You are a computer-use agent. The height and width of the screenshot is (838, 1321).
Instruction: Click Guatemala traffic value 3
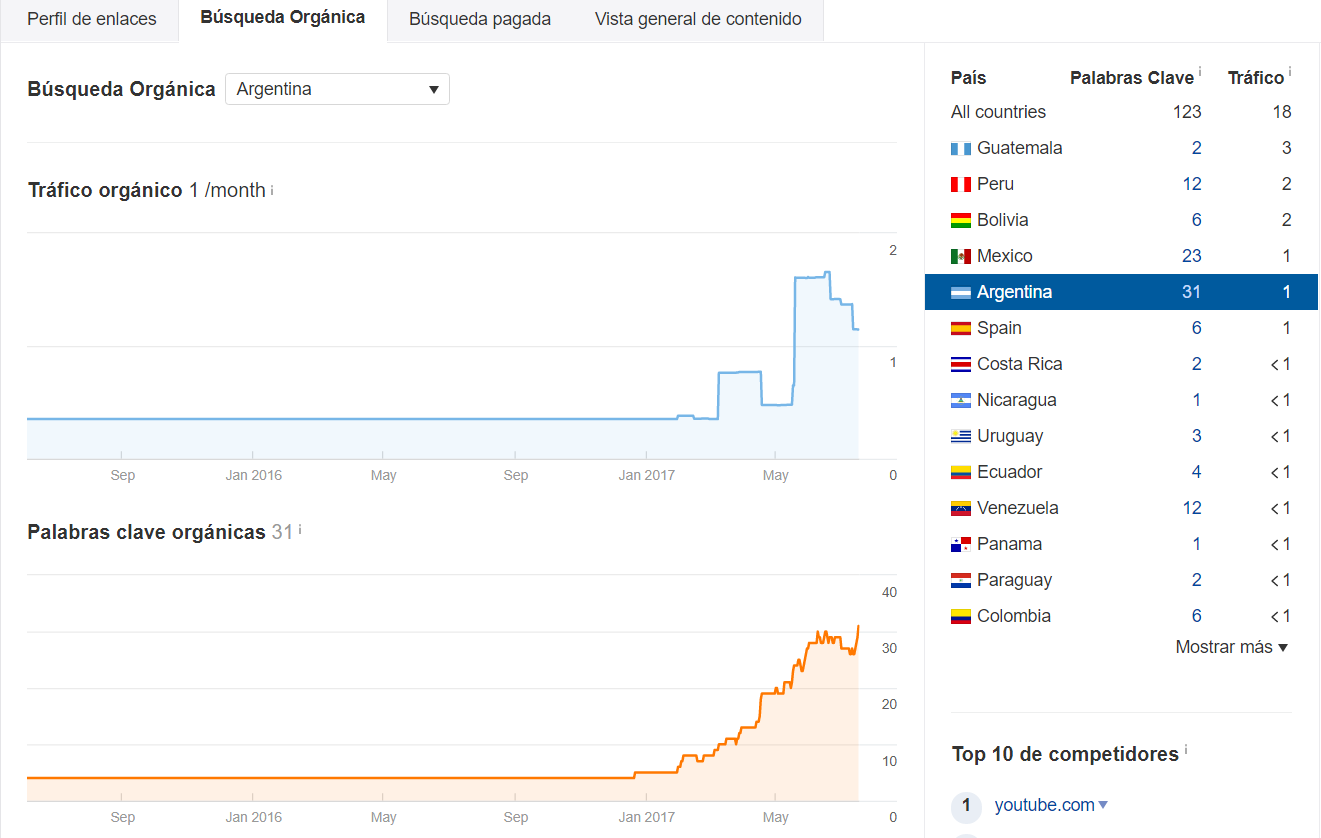(1287, 148)
